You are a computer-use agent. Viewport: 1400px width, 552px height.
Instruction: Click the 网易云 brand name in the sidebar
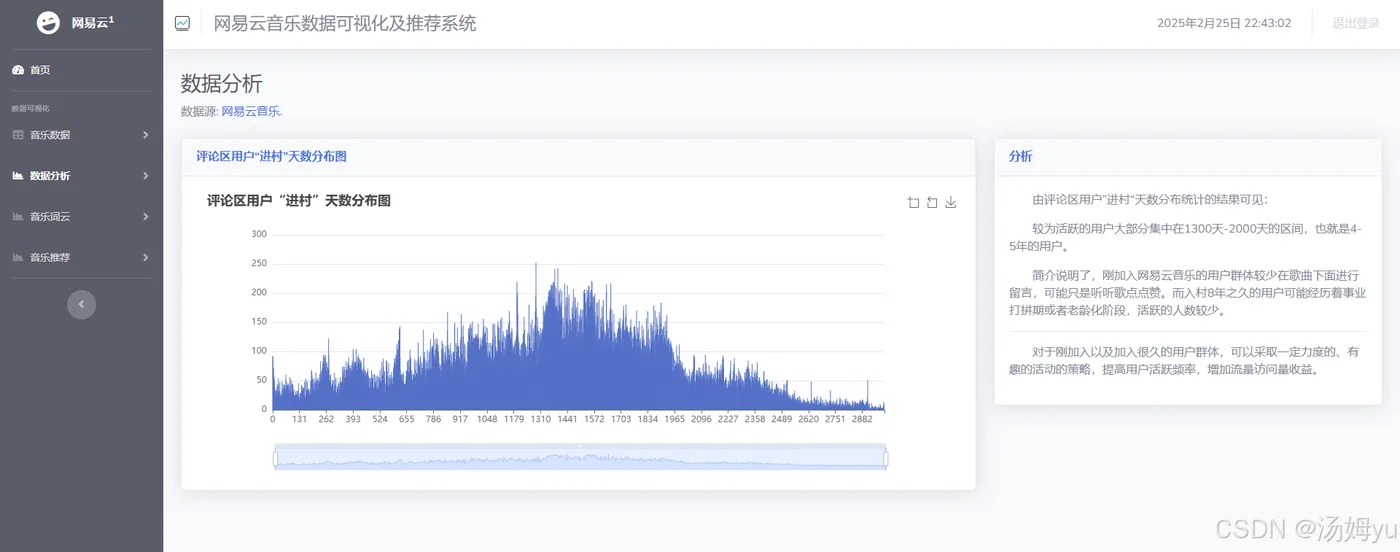pos(92,23)
